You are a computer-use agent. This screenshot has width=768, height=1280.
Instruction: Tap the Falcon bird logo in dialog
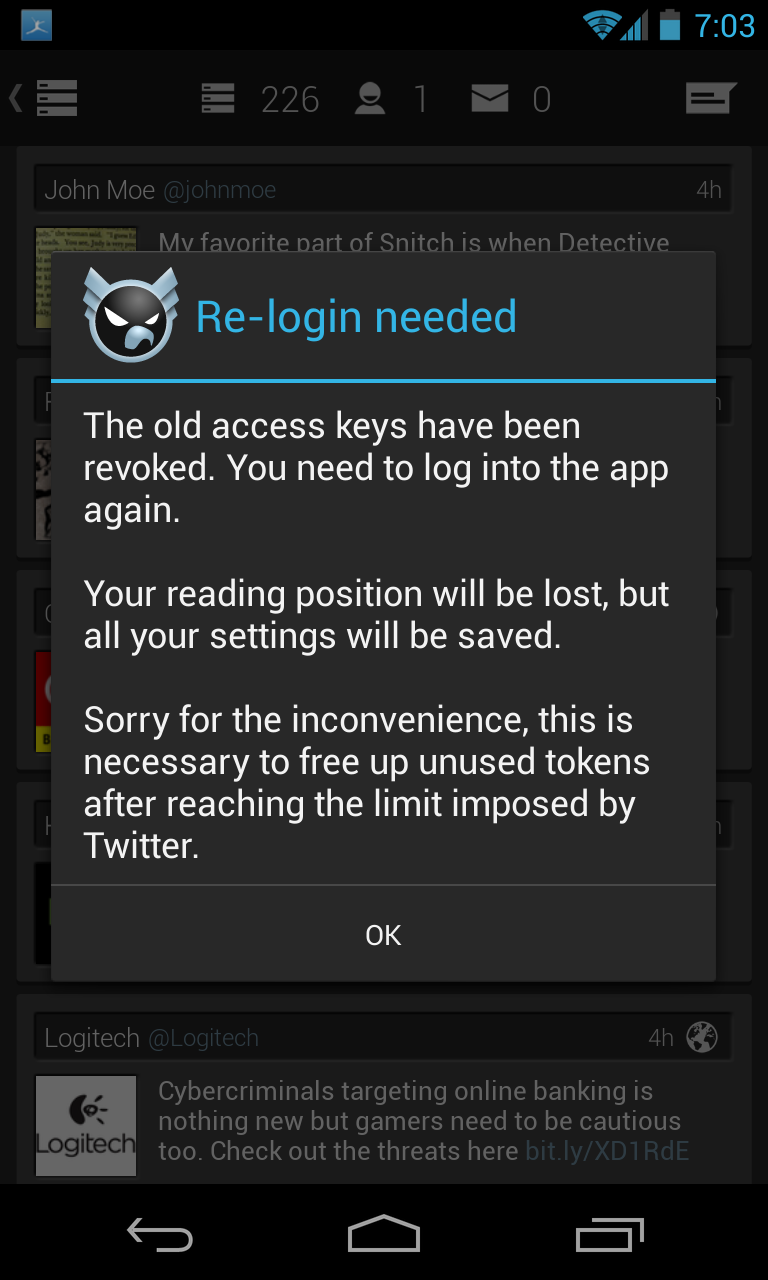(x=131, y=315)
